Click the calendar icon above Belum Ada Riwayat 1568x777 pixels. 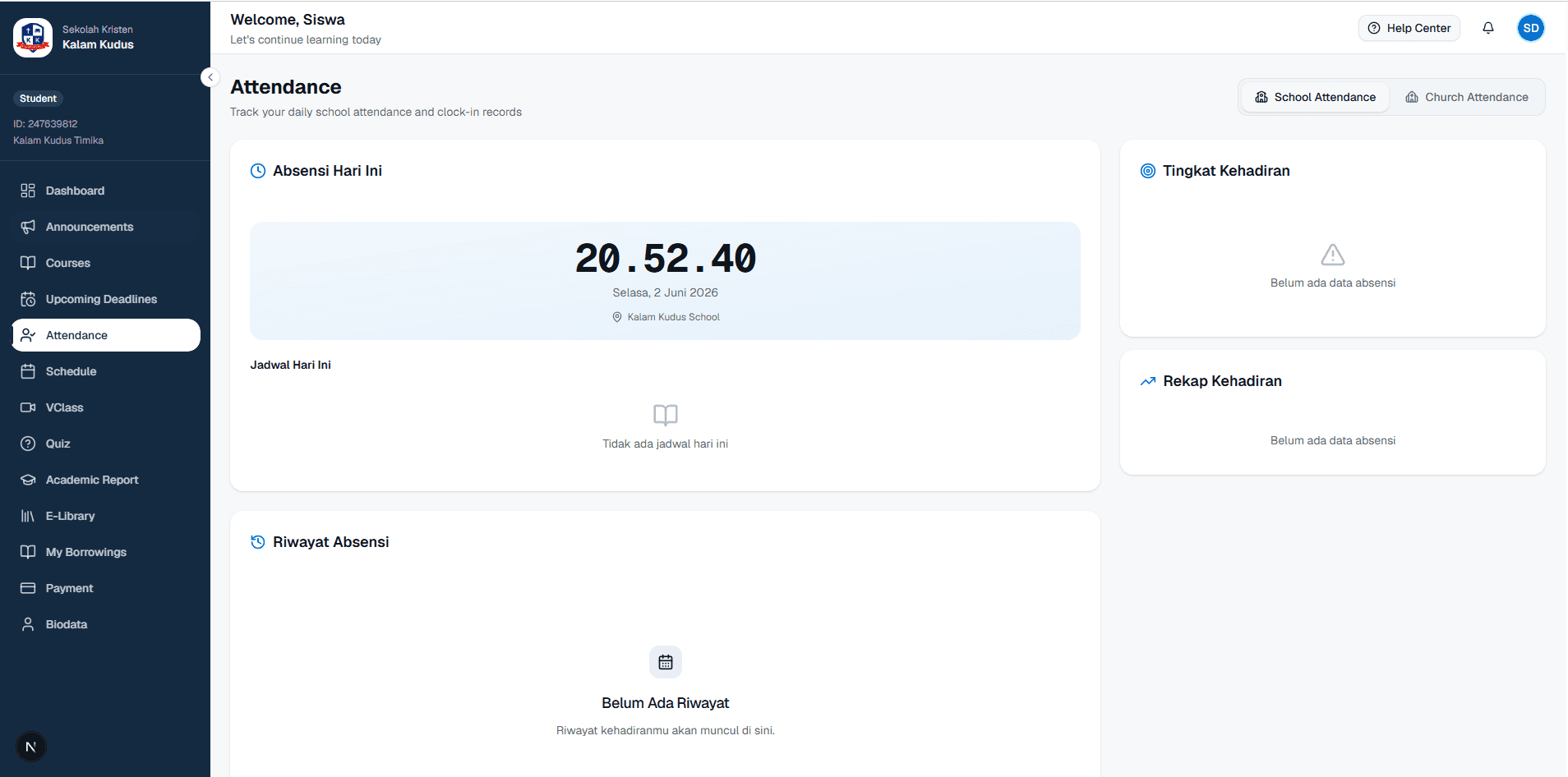(x=666, y=662)
